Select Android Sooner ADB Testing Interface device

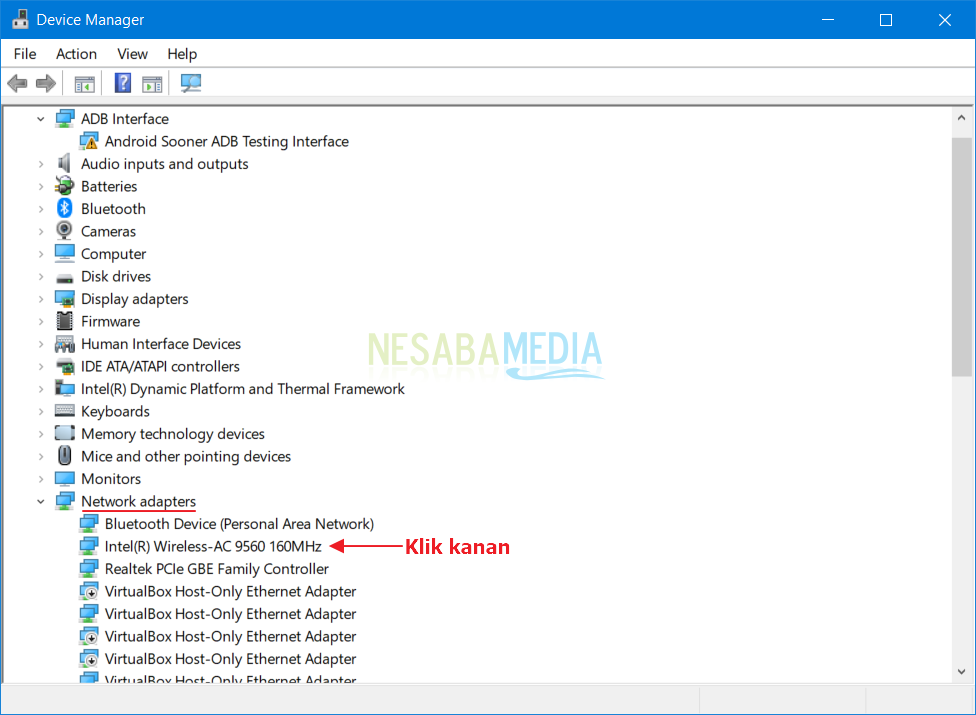(x=226, y=141)
